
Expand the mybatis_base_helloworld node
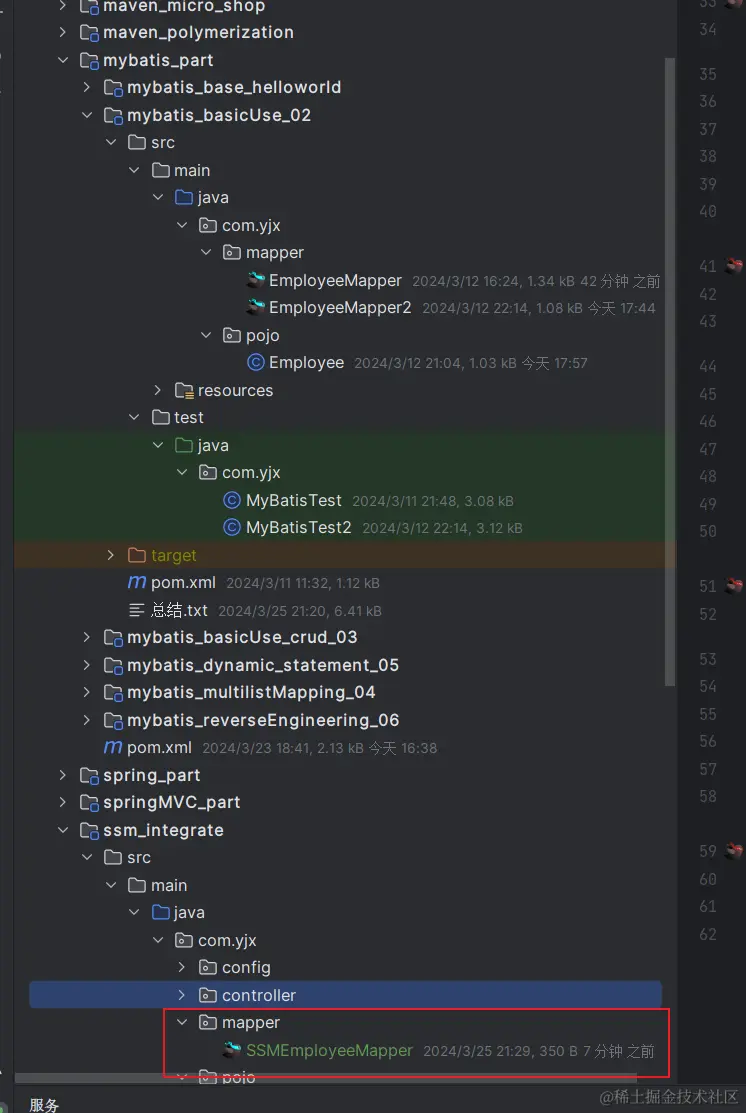coord(87,88)
